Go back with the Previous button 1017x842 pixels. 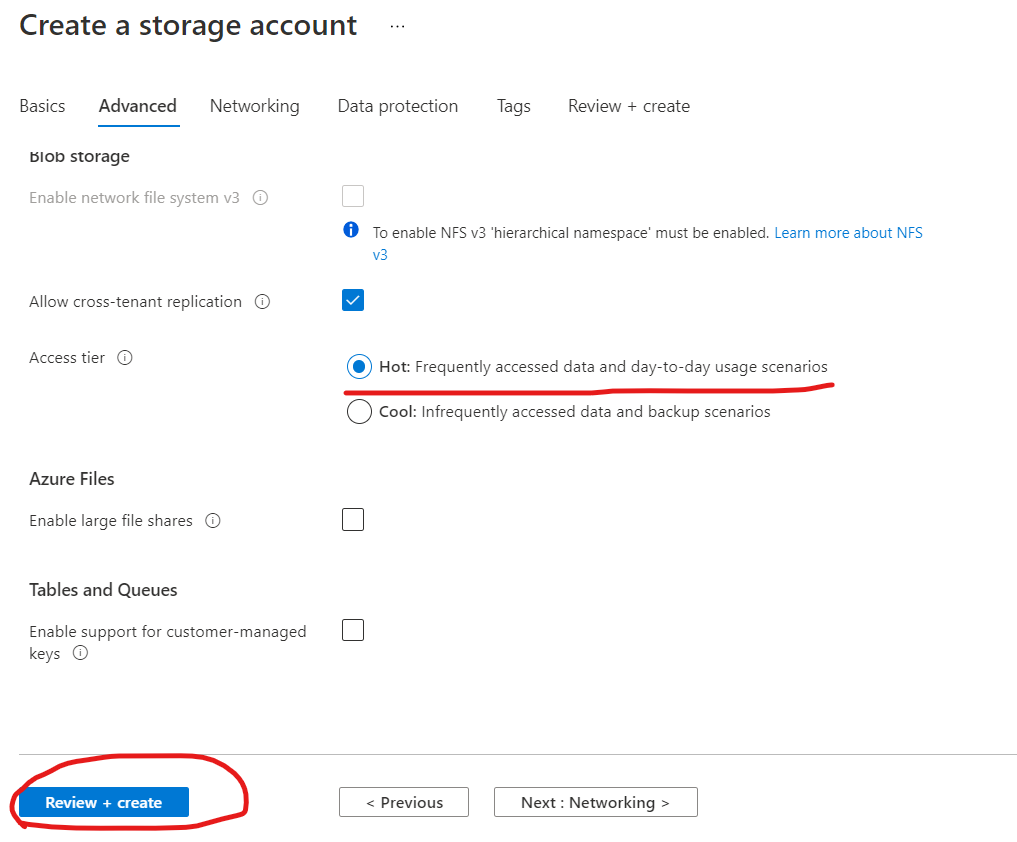[403, 801]
